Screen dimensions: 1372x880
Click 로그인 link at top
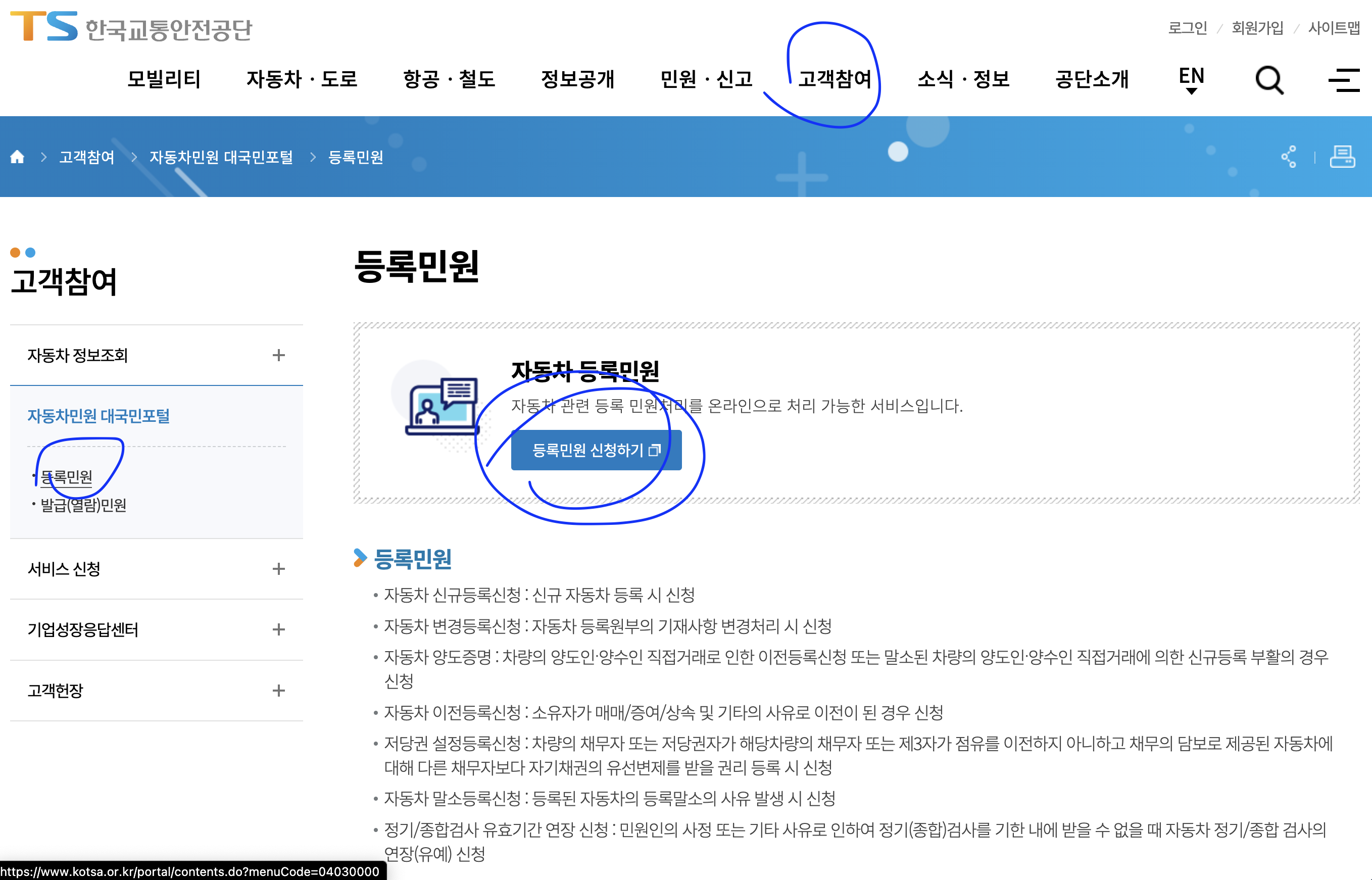(1187, 28)
